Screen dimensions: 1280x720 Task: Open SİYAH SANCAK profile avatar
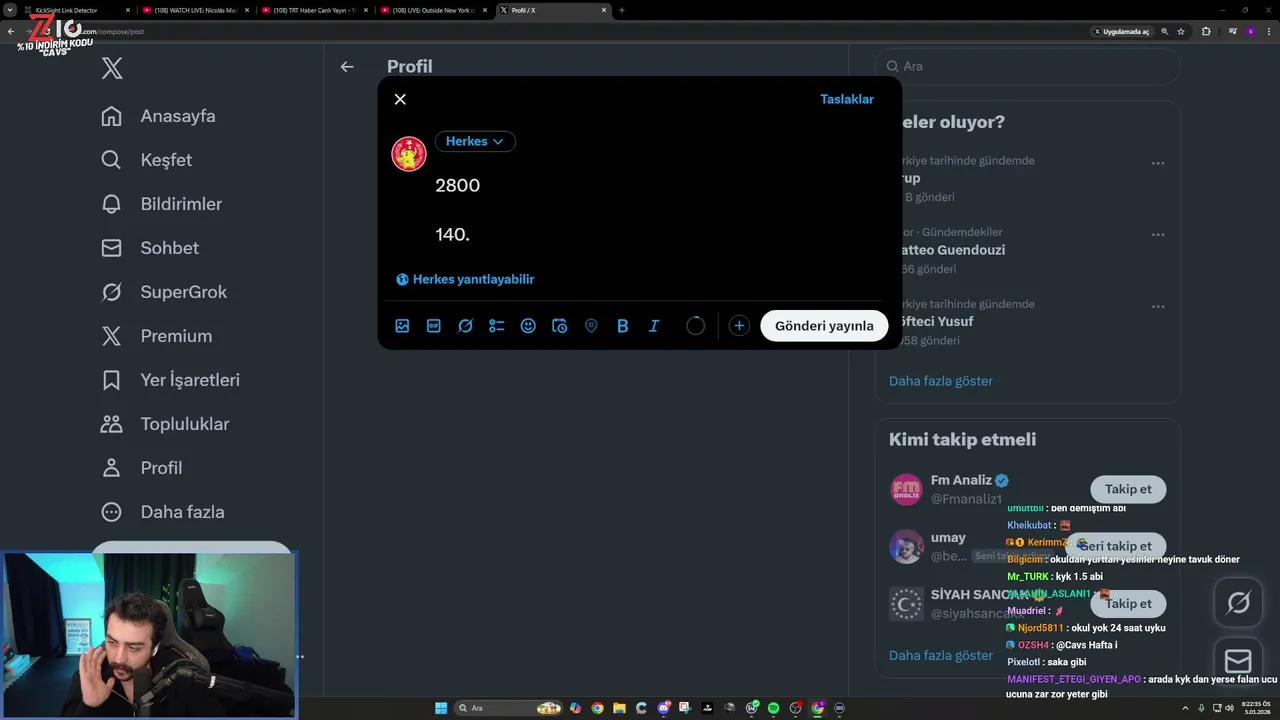(x=907, y=604)
